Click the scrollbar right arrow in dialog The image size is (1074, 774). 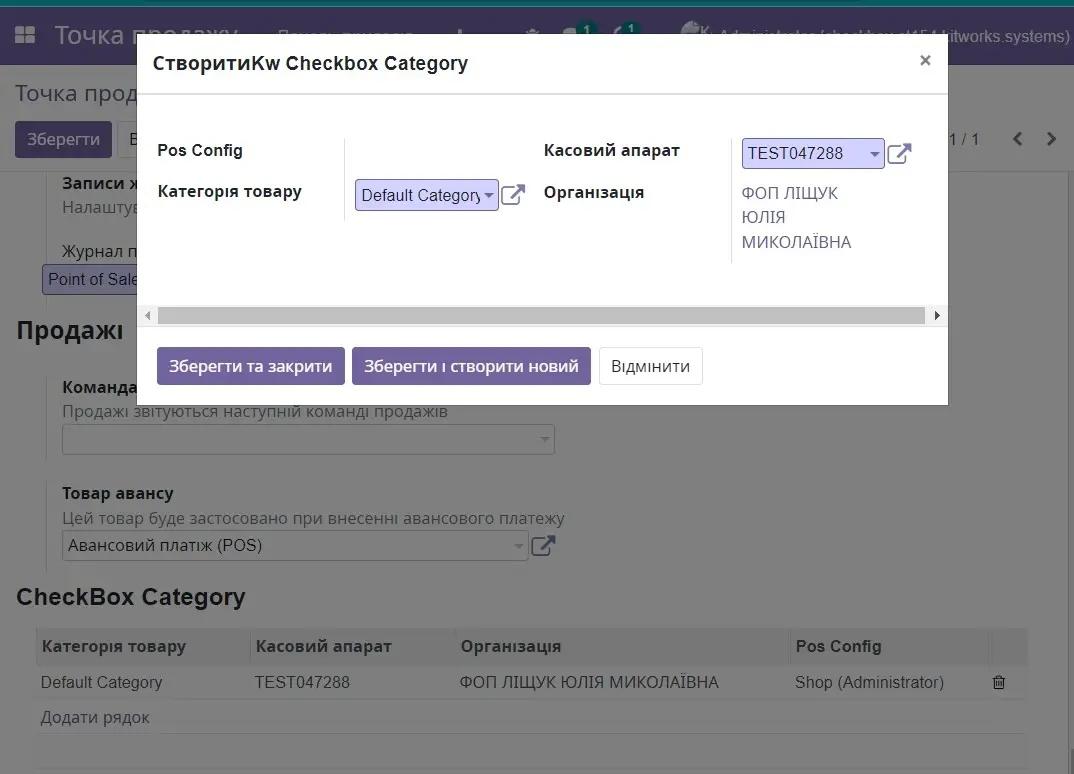(937, 316)
